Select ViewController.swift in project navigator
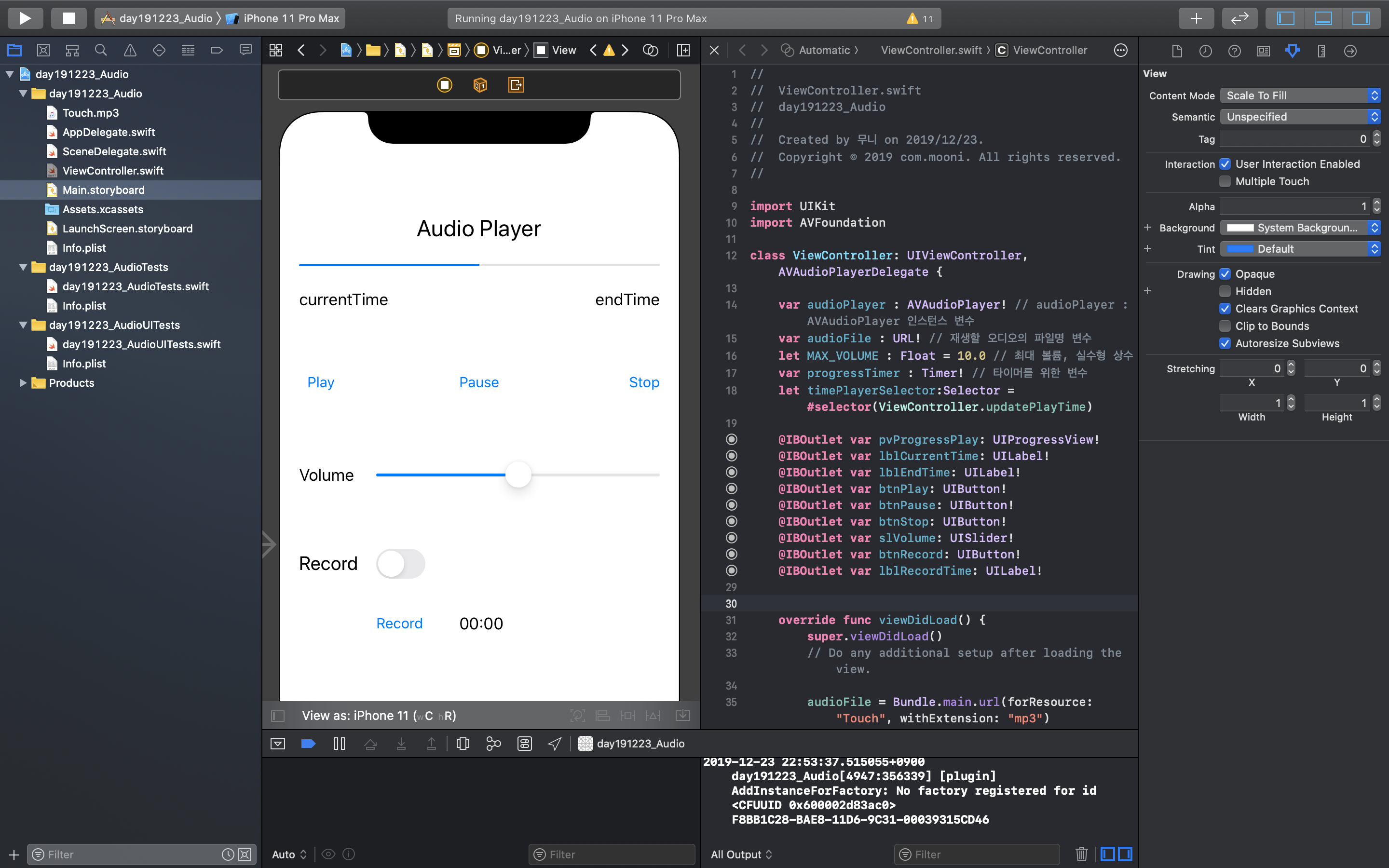 (x=113, y=171)
